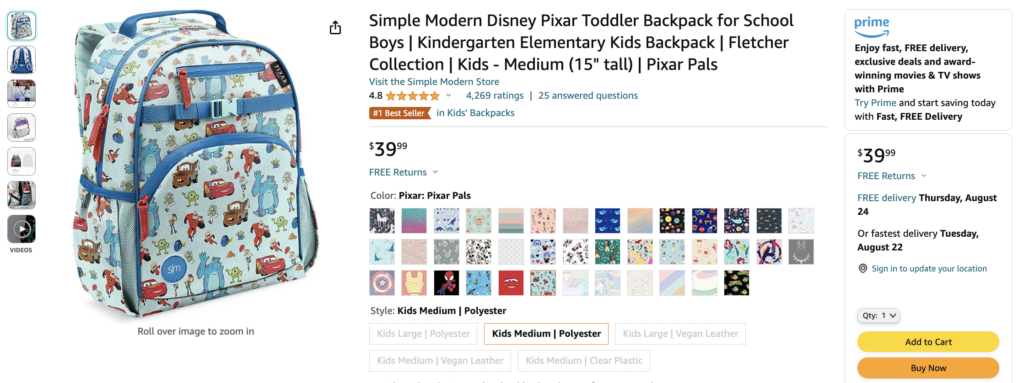Choose Kids Medium Clear Plastic style

click(584, 360)
